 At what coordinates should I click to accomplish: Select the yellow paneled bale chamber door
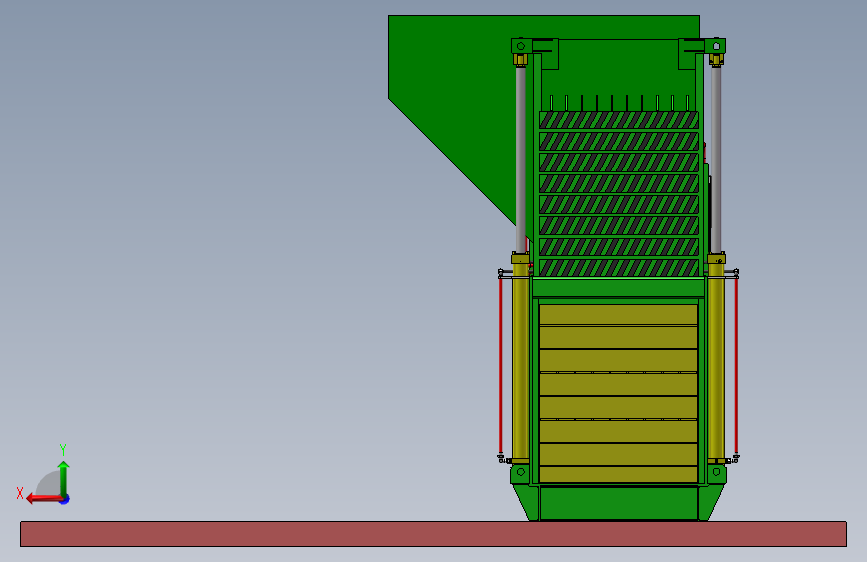(618, 393)
